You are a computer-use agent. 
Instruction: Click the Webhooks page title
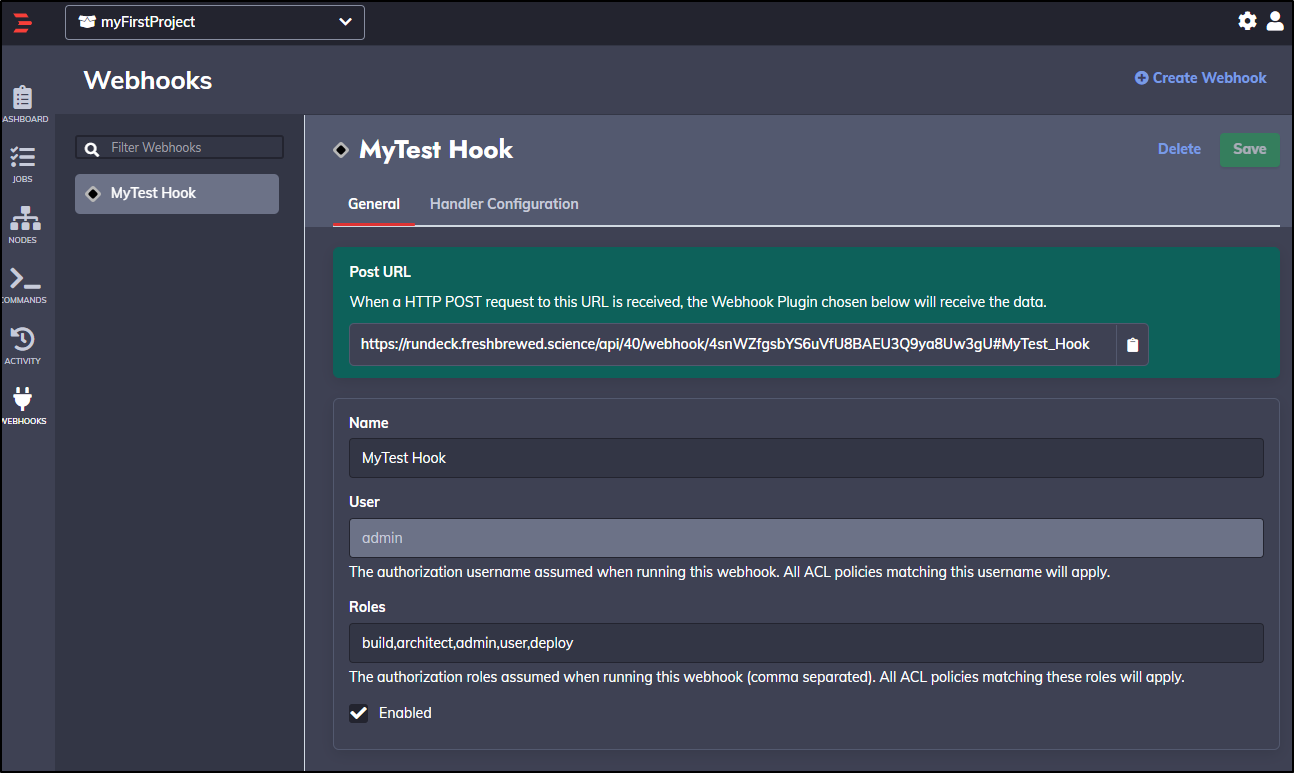148,81
